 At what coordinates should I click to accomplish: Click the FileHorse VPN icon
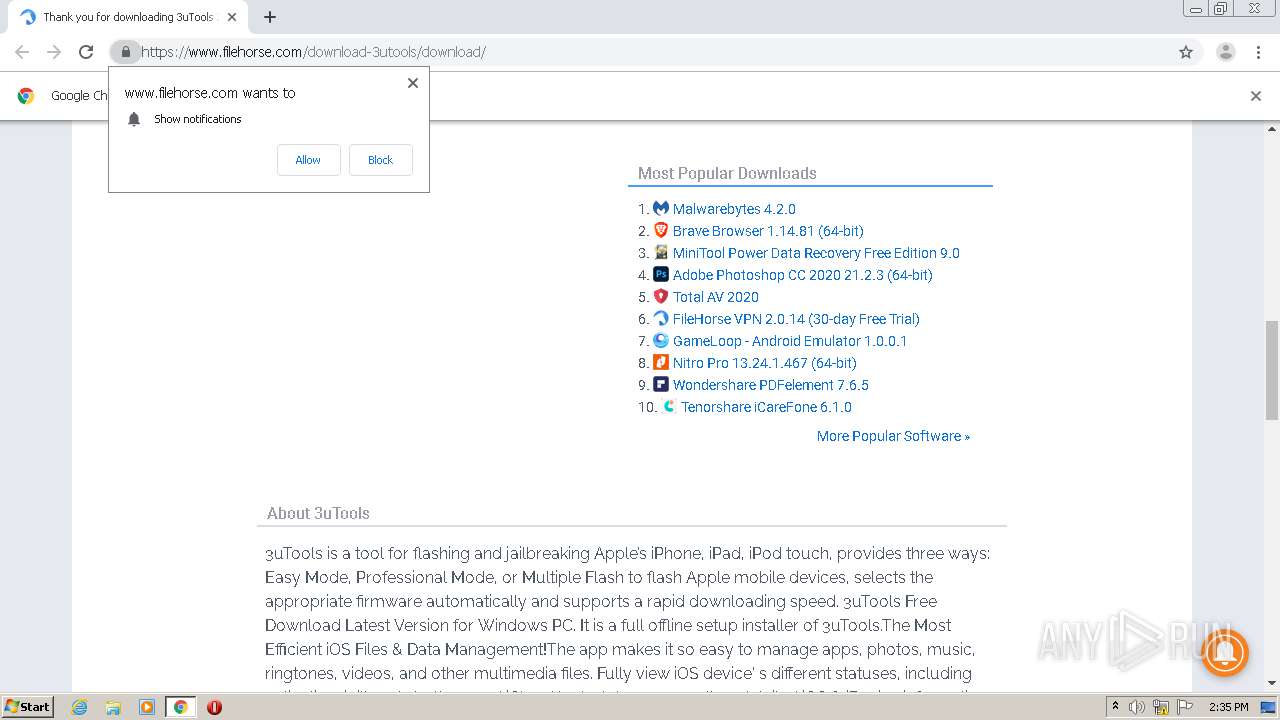click(661, 318)
